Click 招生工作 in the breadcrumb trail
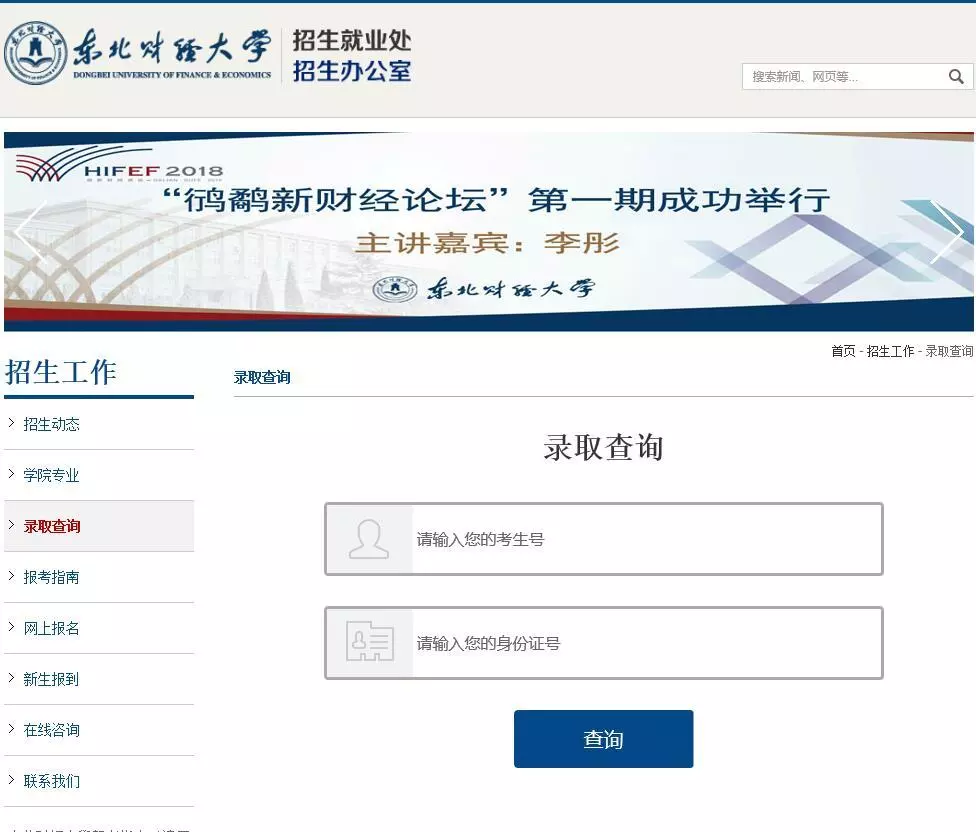The image size is (976, 832). (x=890, y=351)
